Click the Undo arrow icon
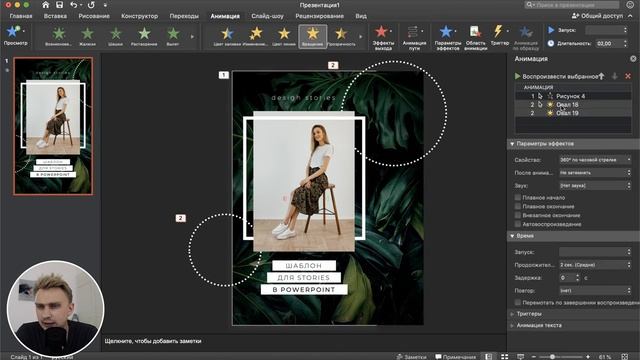This screenshot has height=360, width=640. (x=73, y=5)
